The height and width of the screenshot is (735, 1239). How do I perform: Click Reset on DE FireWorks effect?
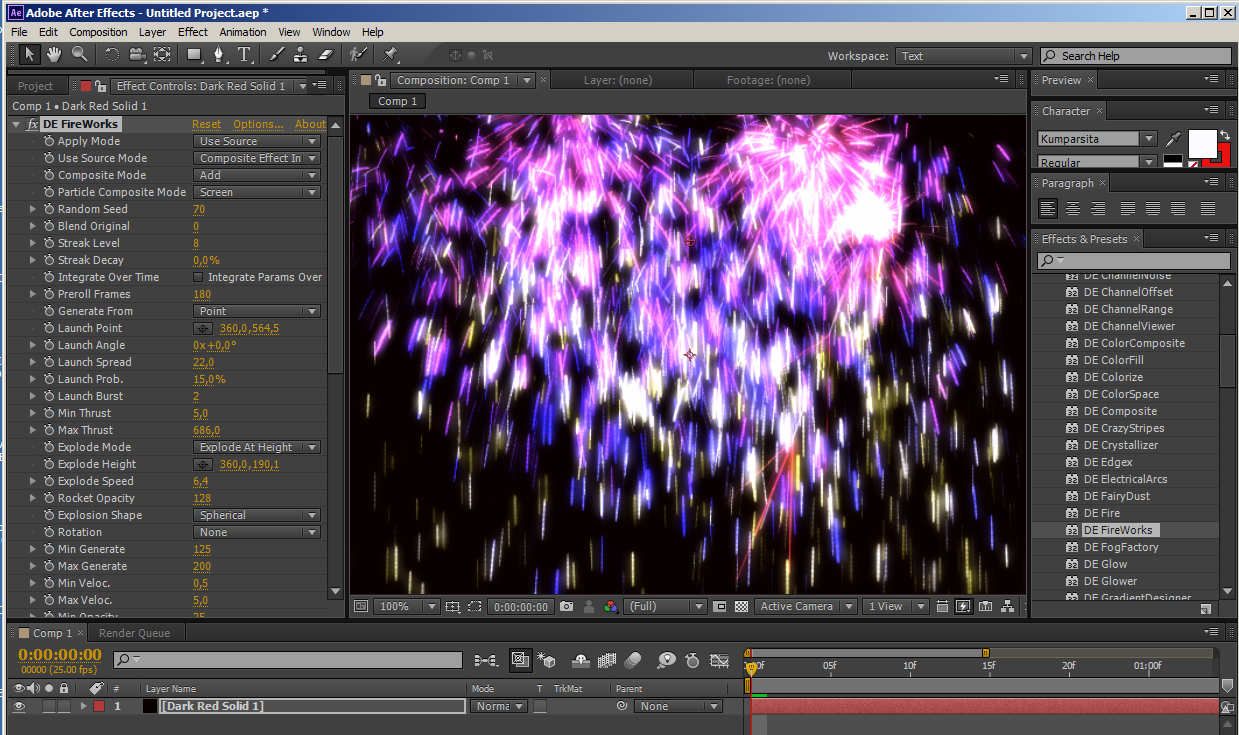tap(206, 124)
